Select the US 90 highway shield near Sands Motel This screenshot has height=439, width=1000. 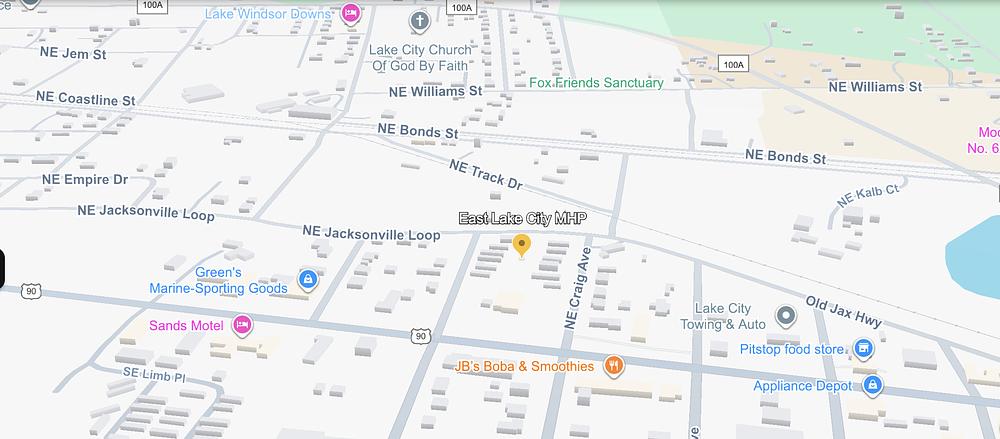[x=420, y=336]
